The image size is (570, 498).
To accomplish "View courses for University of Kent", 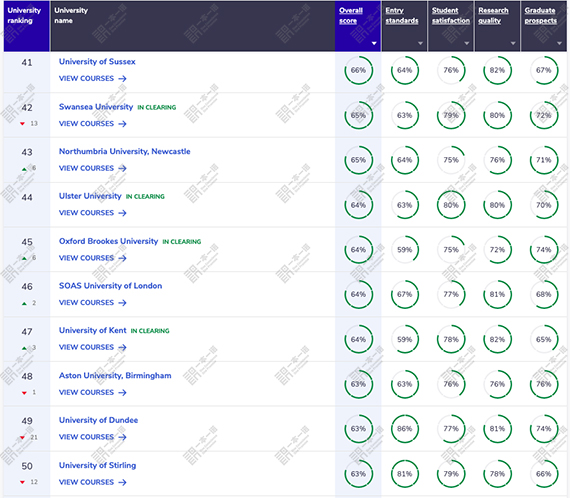I will click(92, 347).
